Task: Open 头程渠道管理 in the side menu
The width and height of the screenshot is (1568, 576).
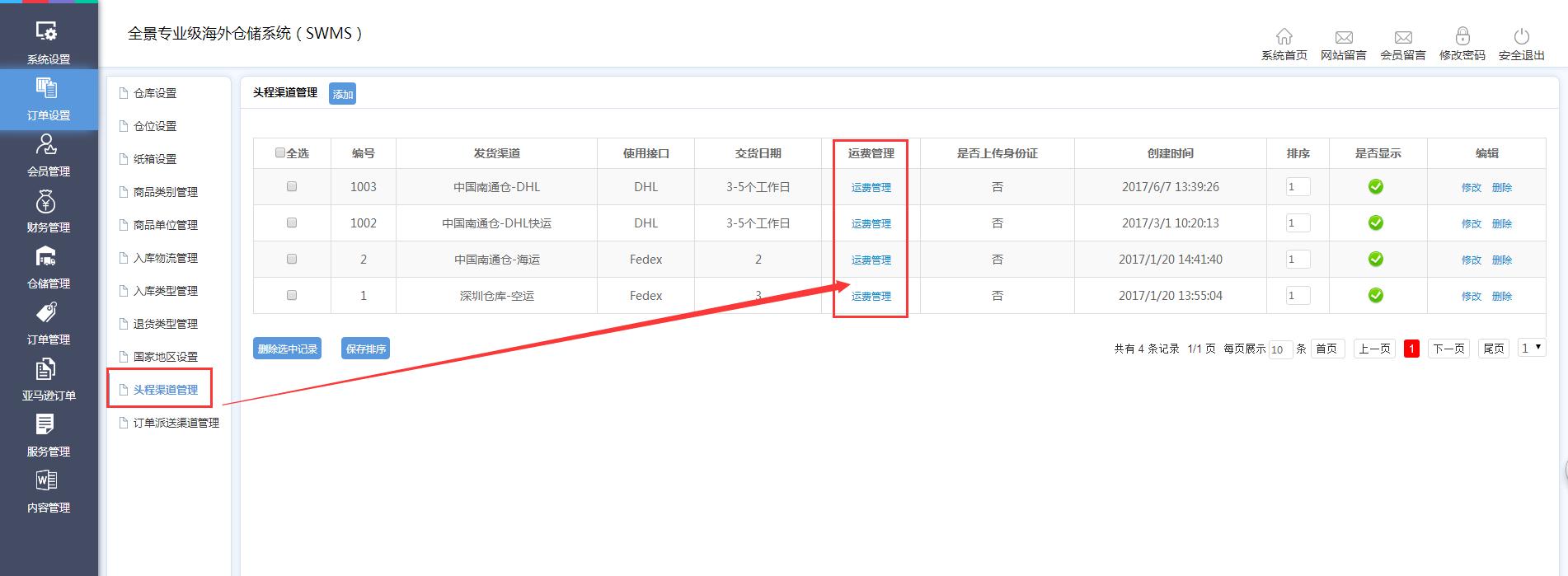Action: pyautogui.click(x=165, y=390)
